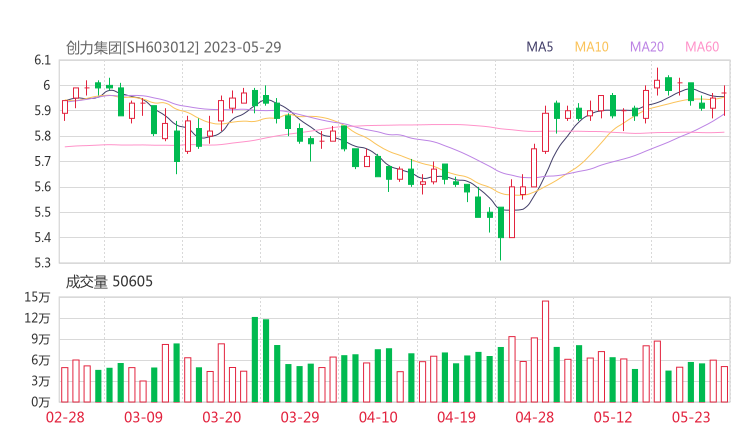Select the tallest green volume bar after 03-20

[255, 360]
